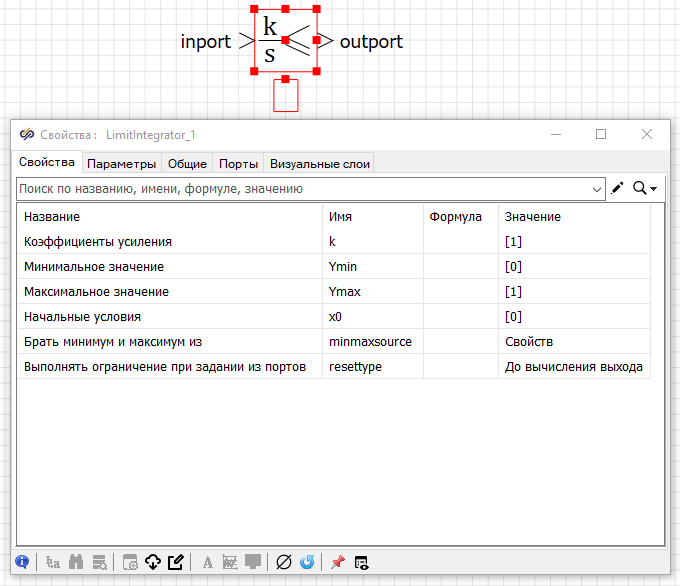Expand the search field history dropdown arrow
This screenshot has width=680, height=586.
pyautogui.click(x=598, y=188)
